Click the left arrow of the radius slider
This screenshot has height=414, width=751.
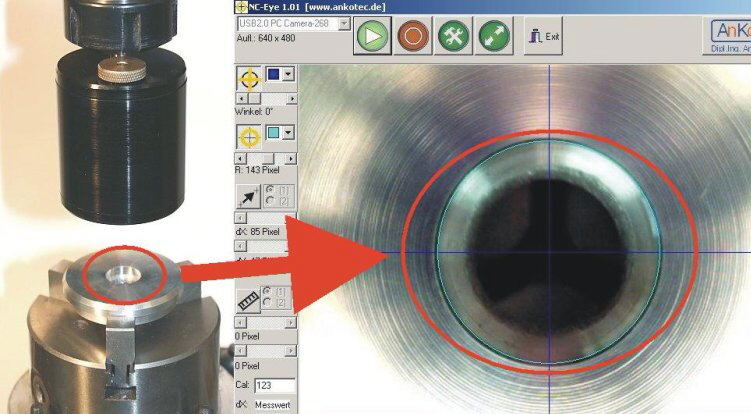click(x=238, y=158)
